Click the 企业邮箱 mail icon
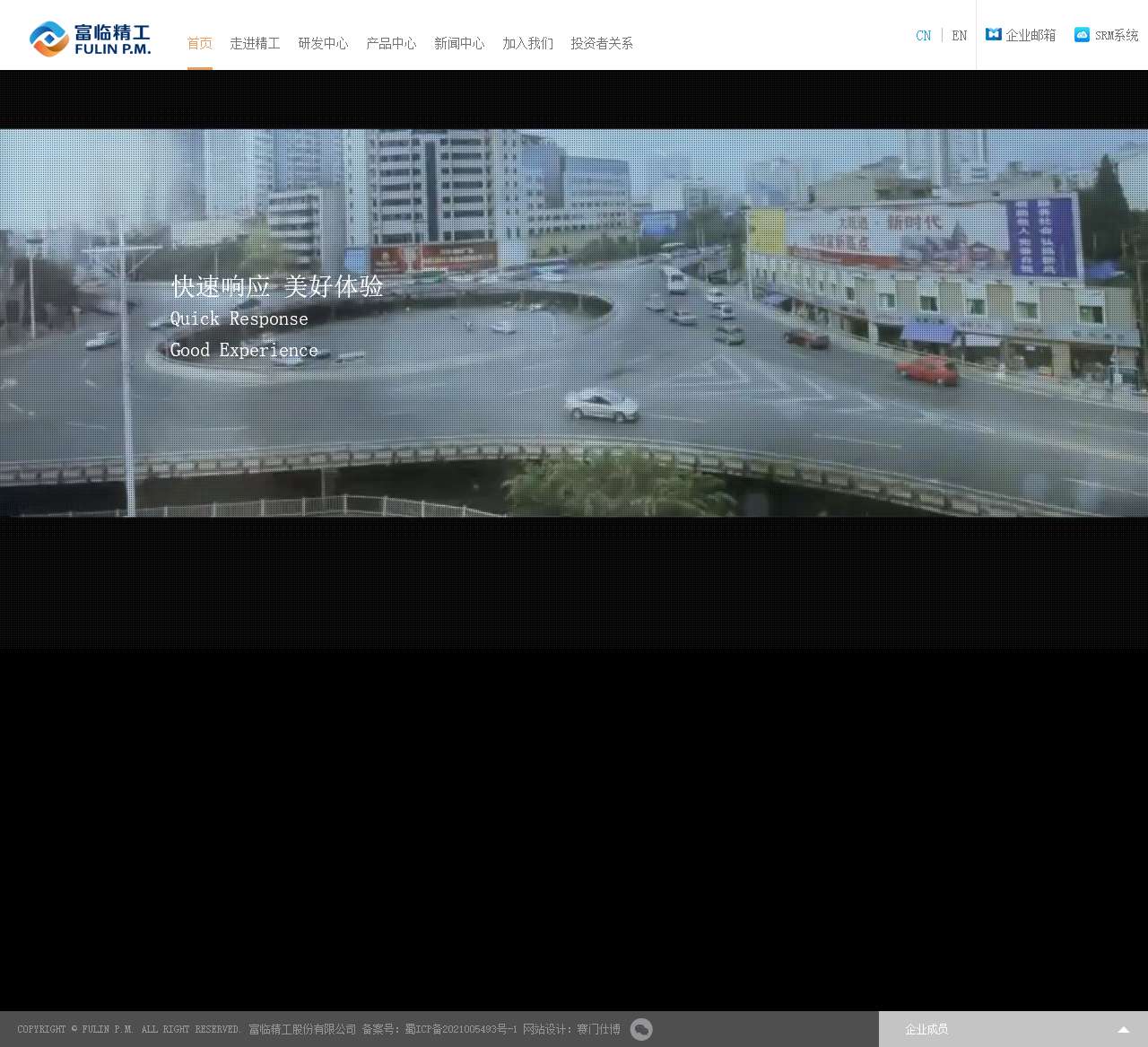The image size is (1148, 1047). coord(994,34)
